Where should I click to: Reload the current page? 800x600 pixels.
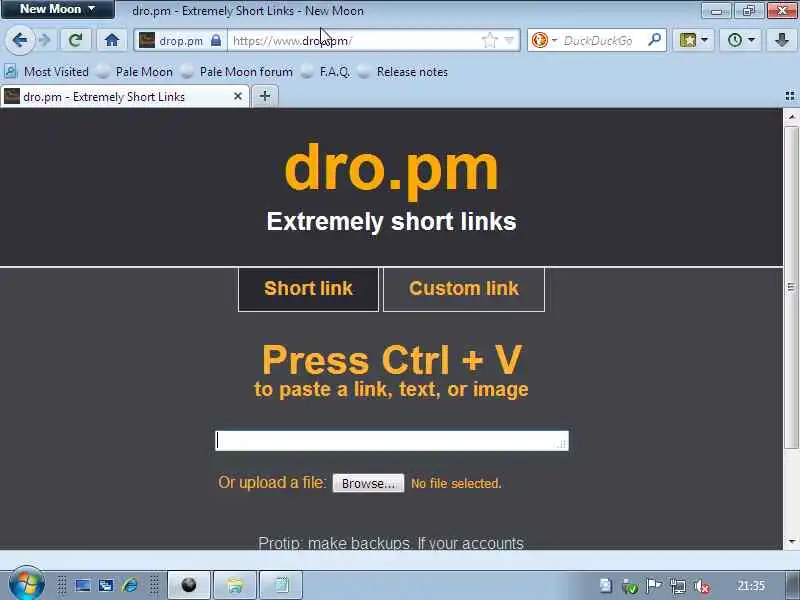[76, 40]
